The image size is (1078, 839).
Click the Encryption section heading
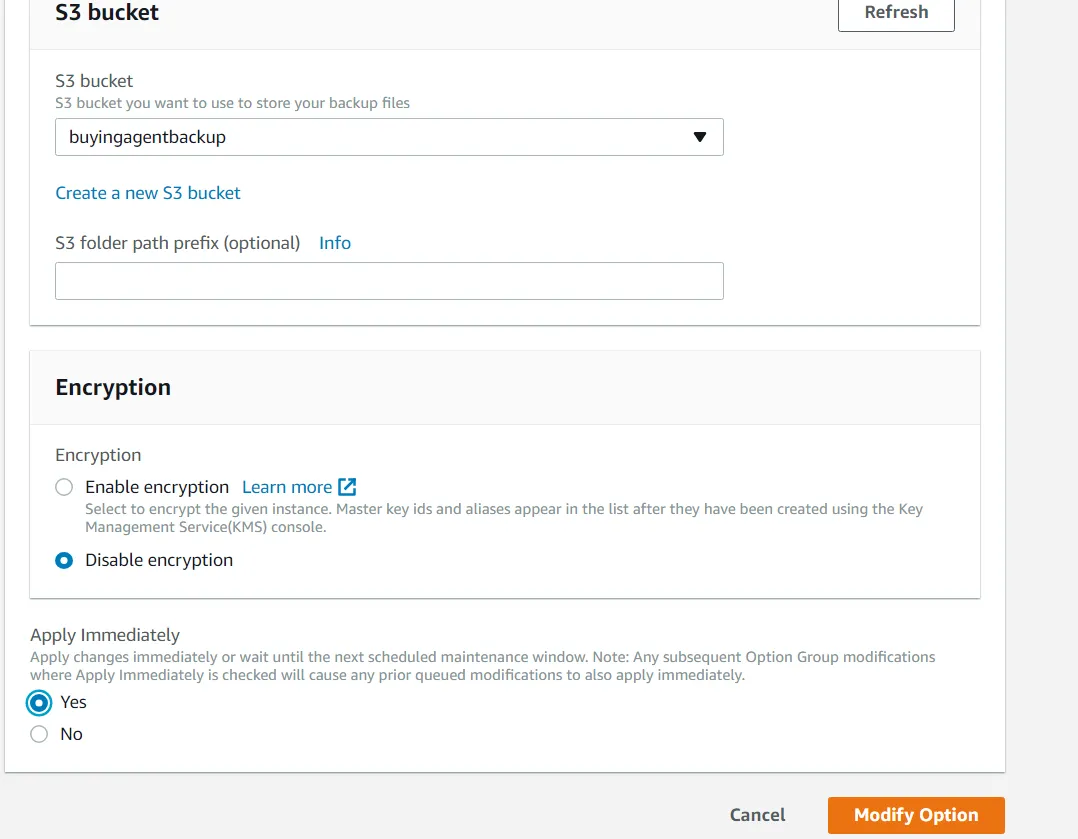(113, 388)
